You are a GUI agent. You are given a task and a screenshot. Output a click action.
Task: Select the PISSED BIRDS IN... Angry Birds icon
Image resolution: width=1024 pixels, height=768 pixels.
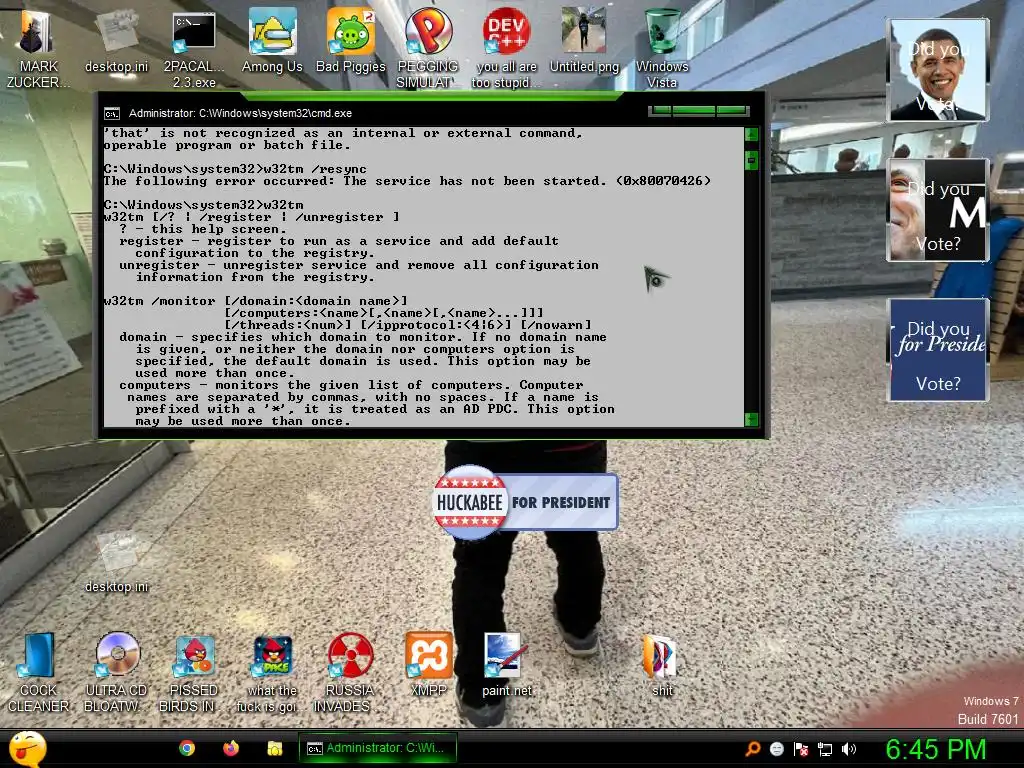pos(194,673)
